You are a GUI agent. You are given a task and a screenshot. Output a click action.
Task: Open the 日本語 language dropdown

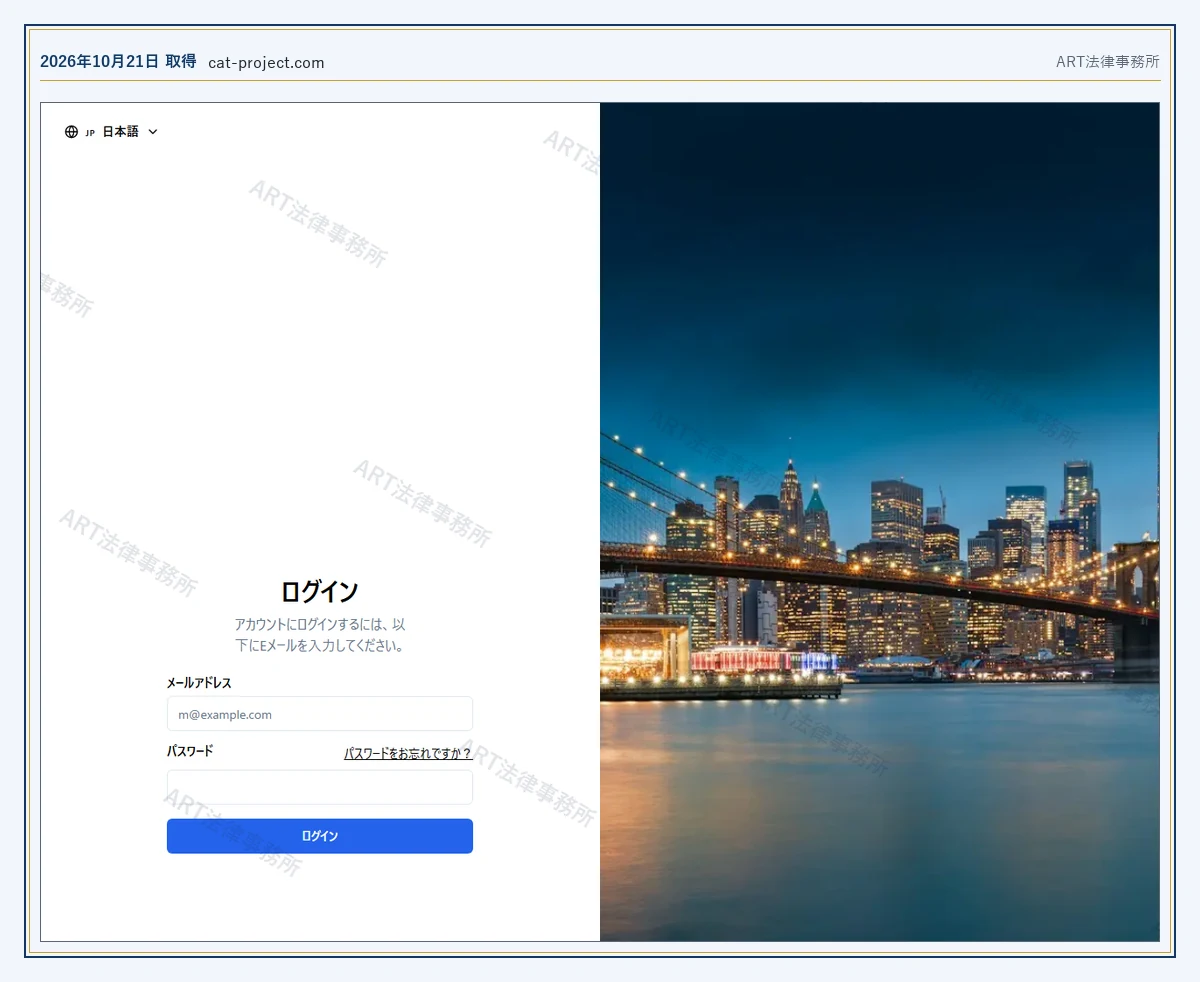pos(111,132)
